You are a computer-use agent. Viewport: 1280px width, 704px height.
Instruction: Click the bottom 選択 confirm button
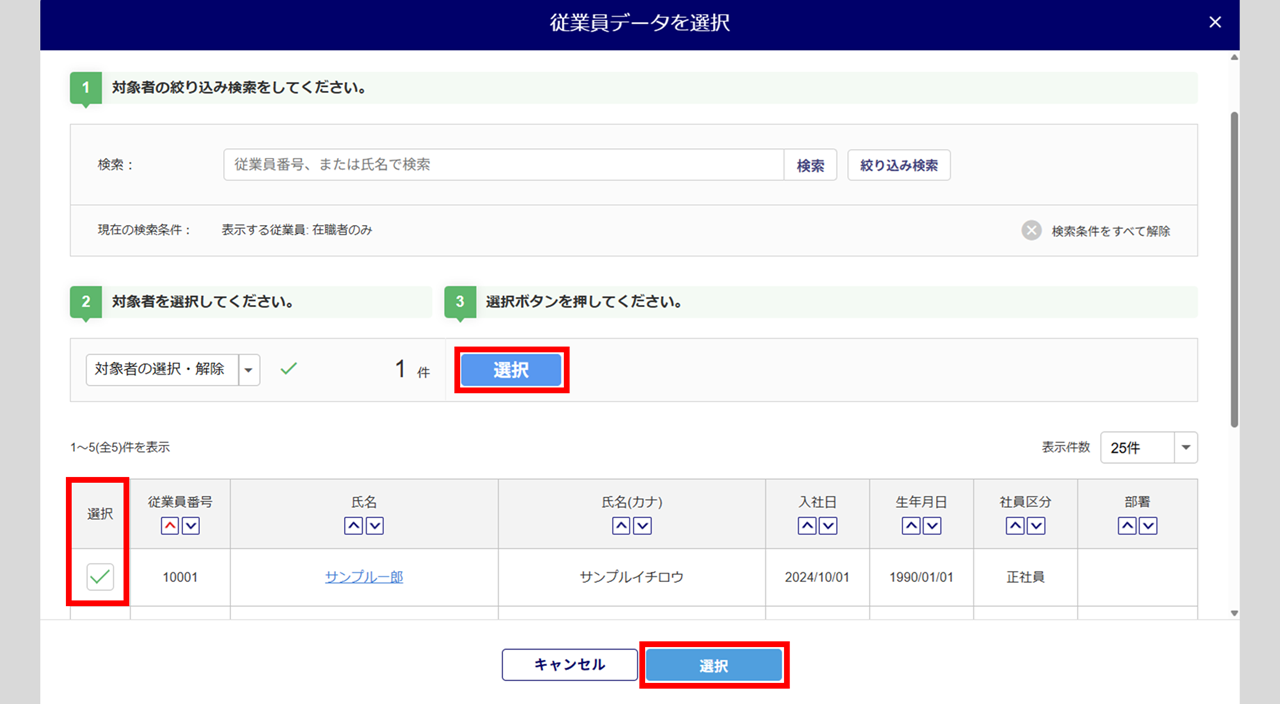[713, 666]
